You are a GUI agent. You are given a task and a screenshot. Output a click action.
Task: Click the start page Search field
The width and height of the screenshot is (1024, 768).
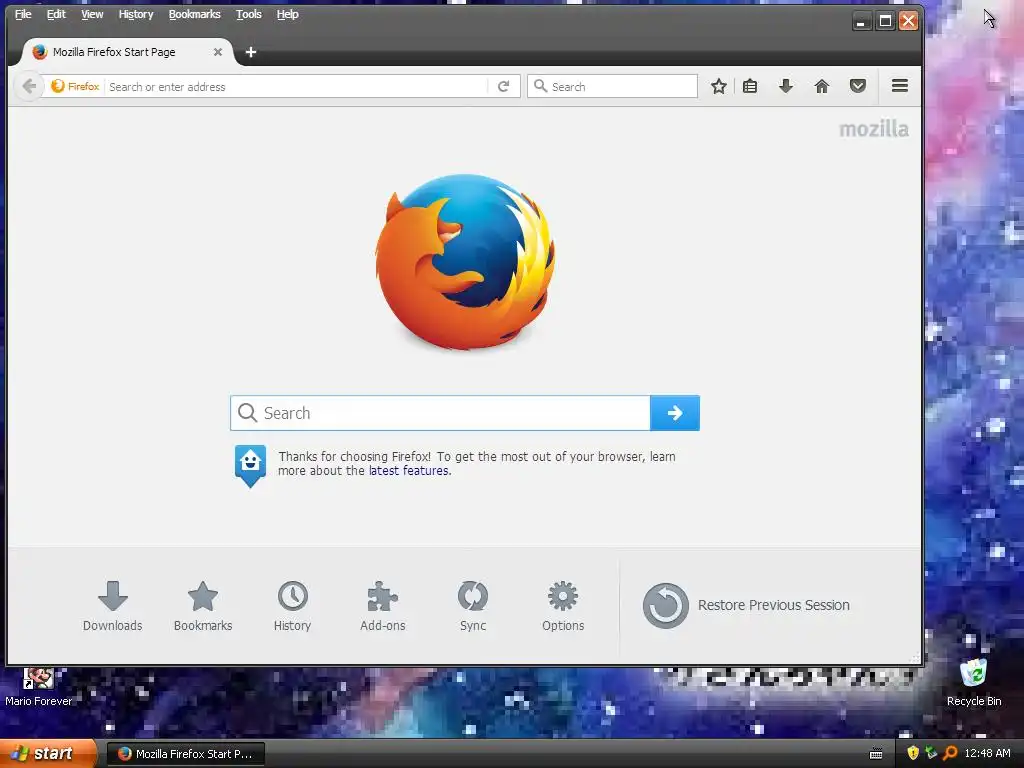440,413
